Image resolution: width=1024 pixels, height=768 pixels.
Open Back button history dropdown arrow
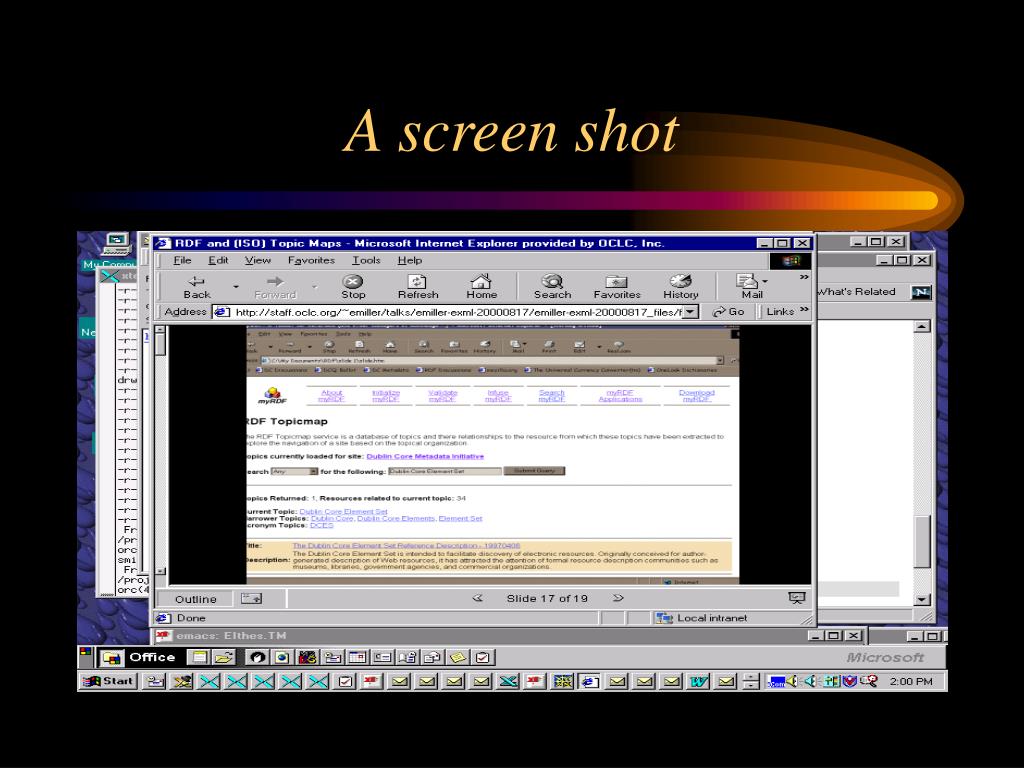coord(236,286)
